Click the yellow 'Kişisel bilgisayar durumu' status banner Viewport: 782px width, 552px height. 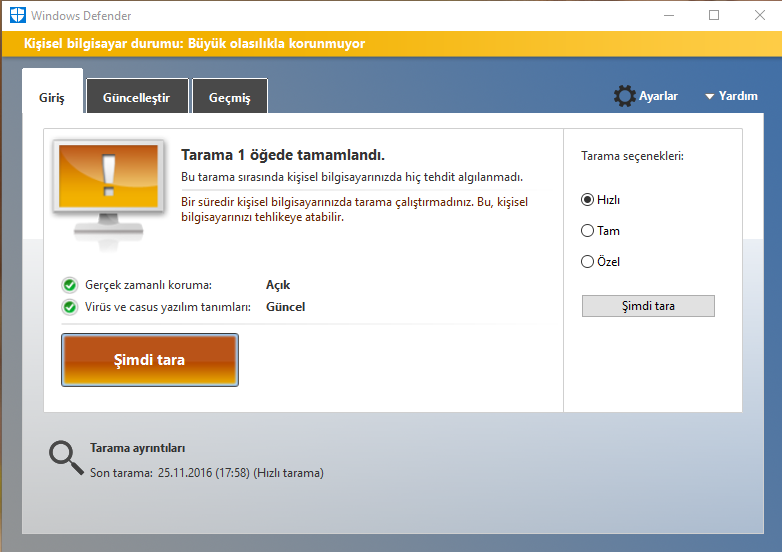[391, 44]
